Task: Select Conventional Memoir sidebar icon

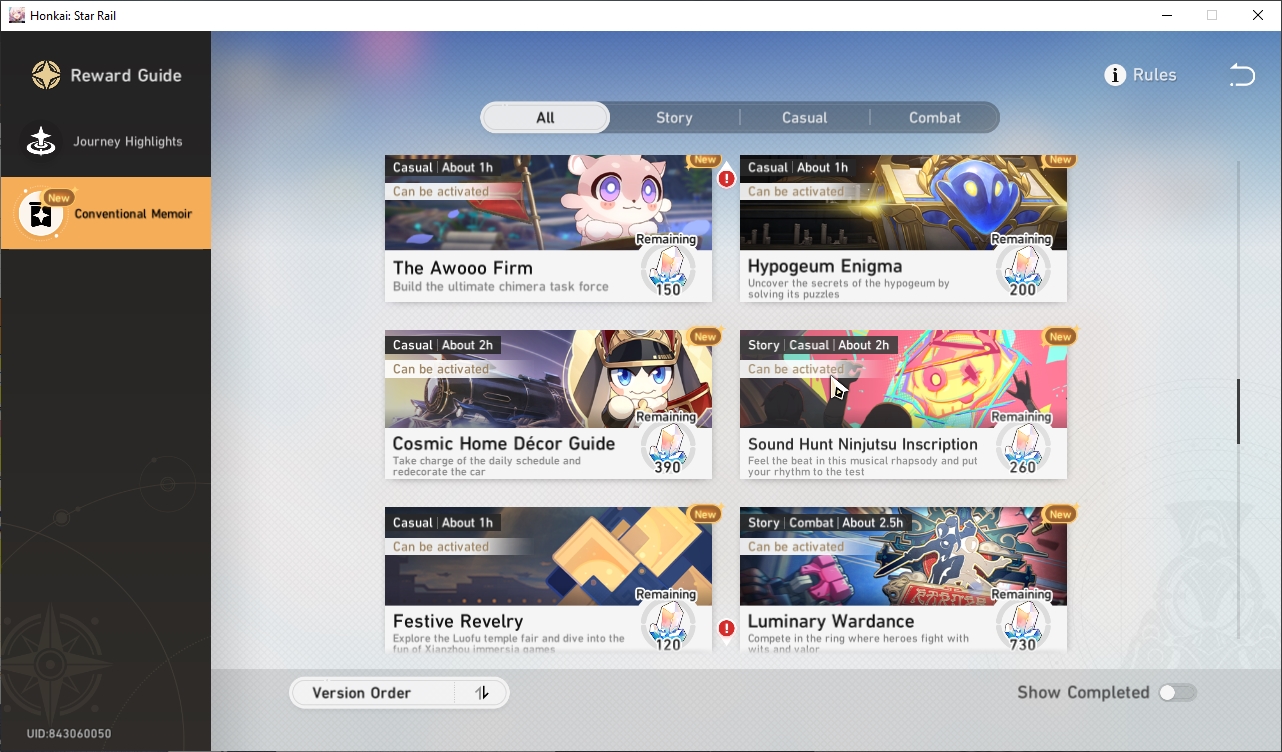Action: [41, 213]
